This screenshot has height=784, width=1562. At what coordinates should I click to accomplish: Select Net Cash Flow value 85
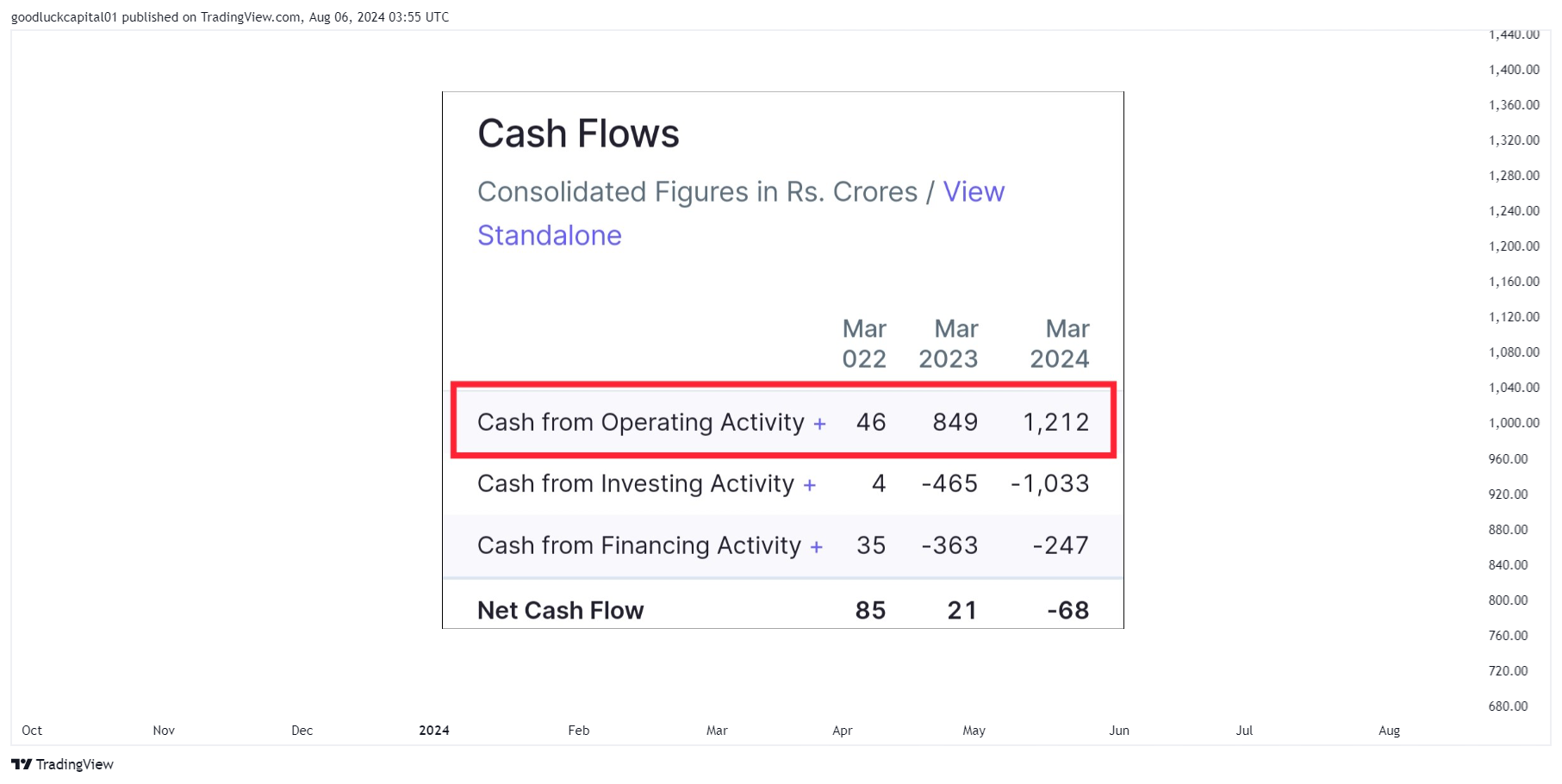[x=870, y=610]
